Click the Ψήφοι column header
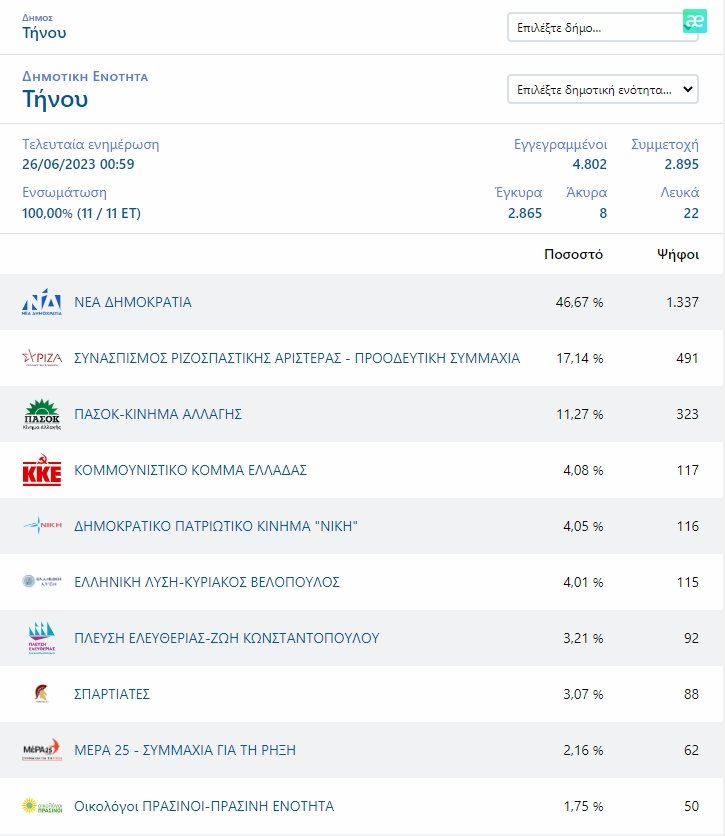The height and width of the screenshot is (836, 725). (x=677, y=254)
